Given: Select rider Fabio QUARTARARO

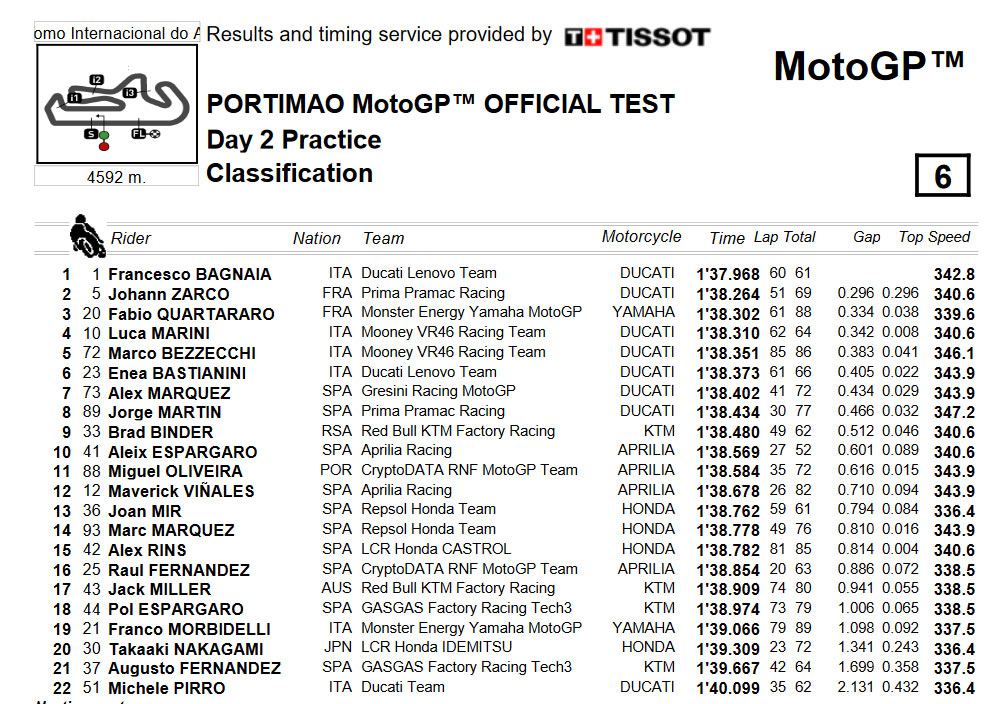Looking at the screenshot, I should [x=191, y=314].
